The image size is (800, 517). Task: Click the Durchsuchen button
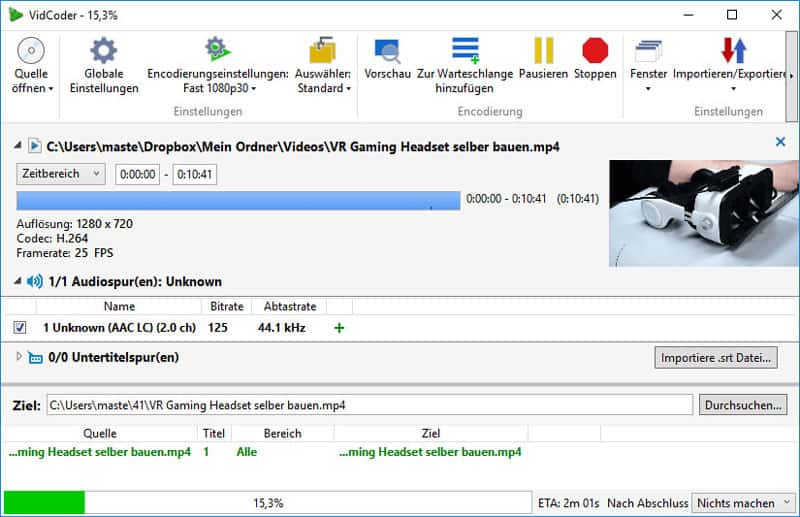coord(743,405)
